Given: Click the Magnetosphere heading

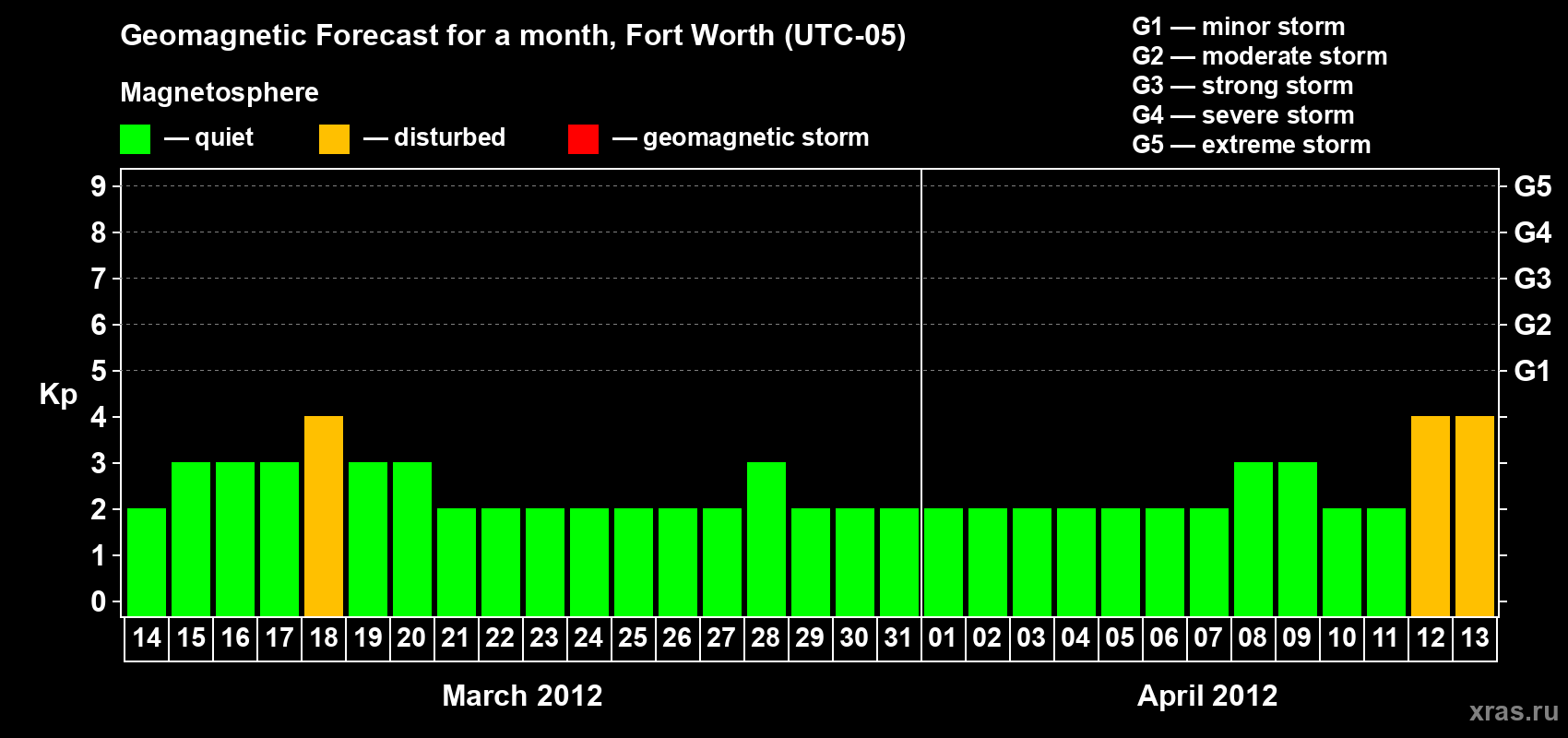Looking at the screenshot, I should point(220,92).
